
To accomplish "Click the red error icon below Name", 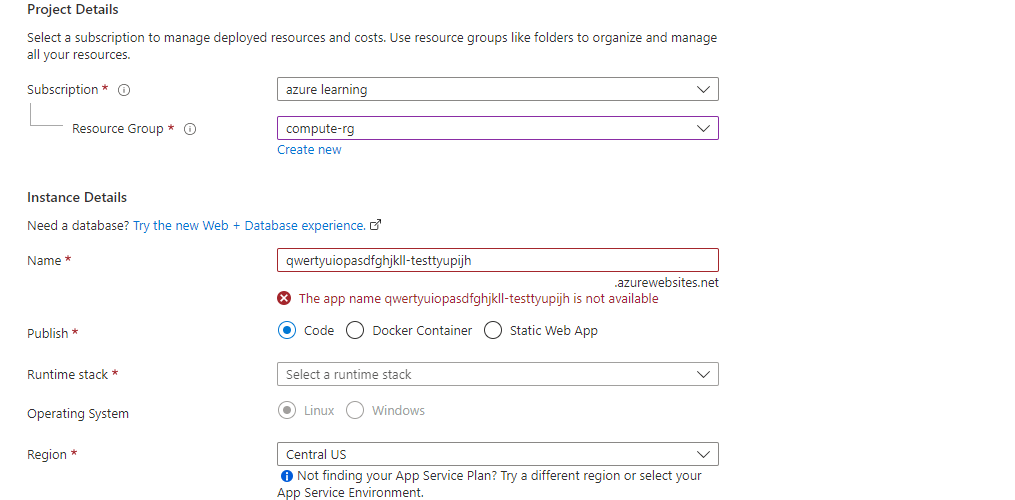I will [x=285, y=298].
